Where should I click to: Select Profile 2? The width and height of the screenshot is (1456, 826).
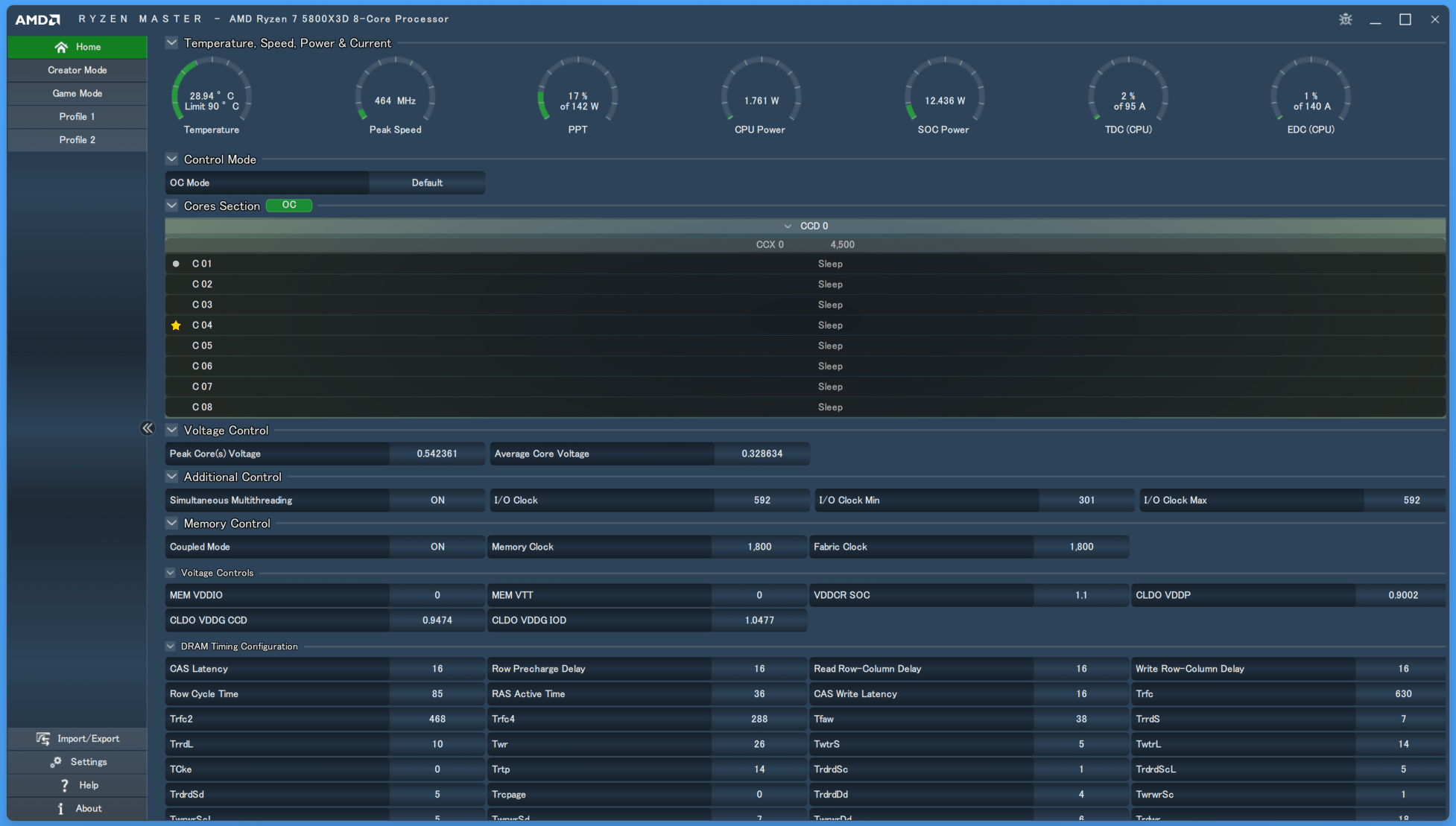[x=77, y=139]
